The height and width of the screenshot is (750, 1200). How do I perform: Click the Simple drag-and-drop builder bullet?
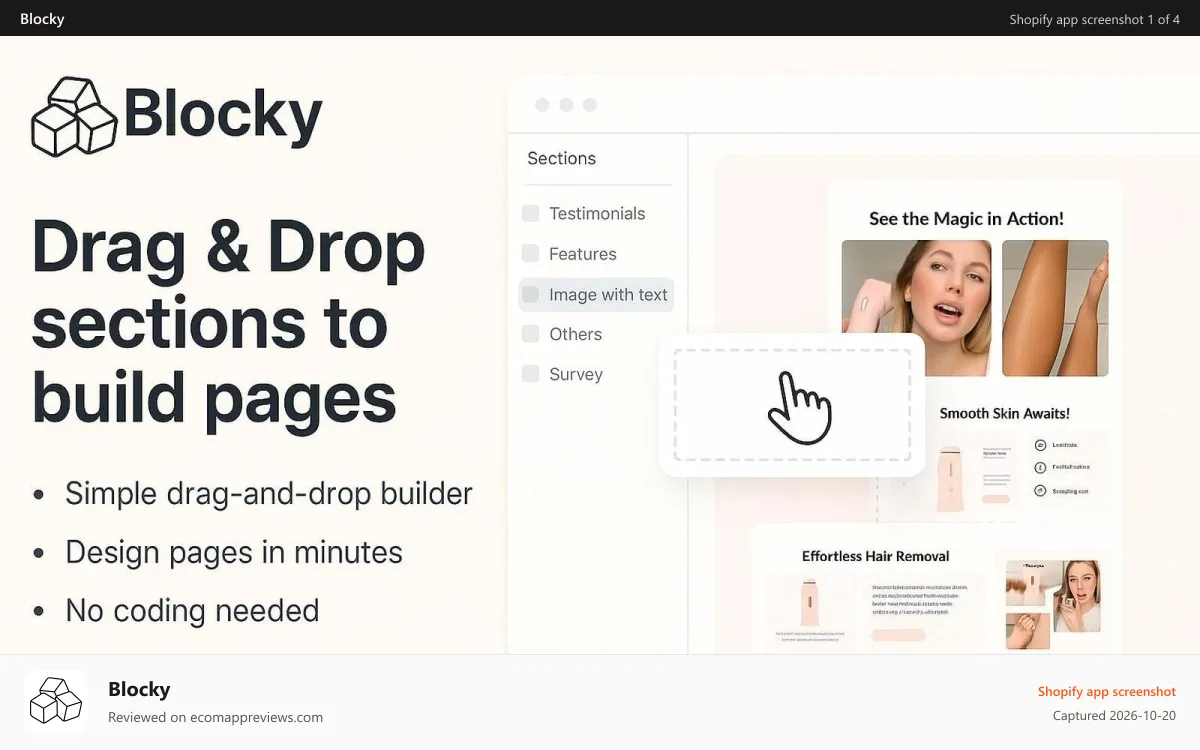(x=268, y=493)
